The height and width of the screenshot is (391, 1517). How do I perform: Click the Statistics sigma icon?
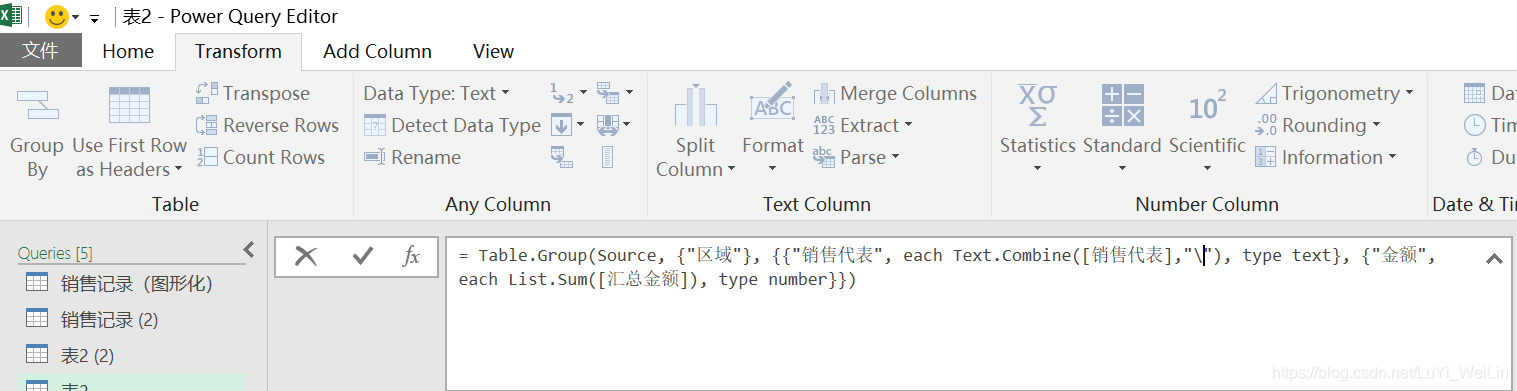(1037, 104)
